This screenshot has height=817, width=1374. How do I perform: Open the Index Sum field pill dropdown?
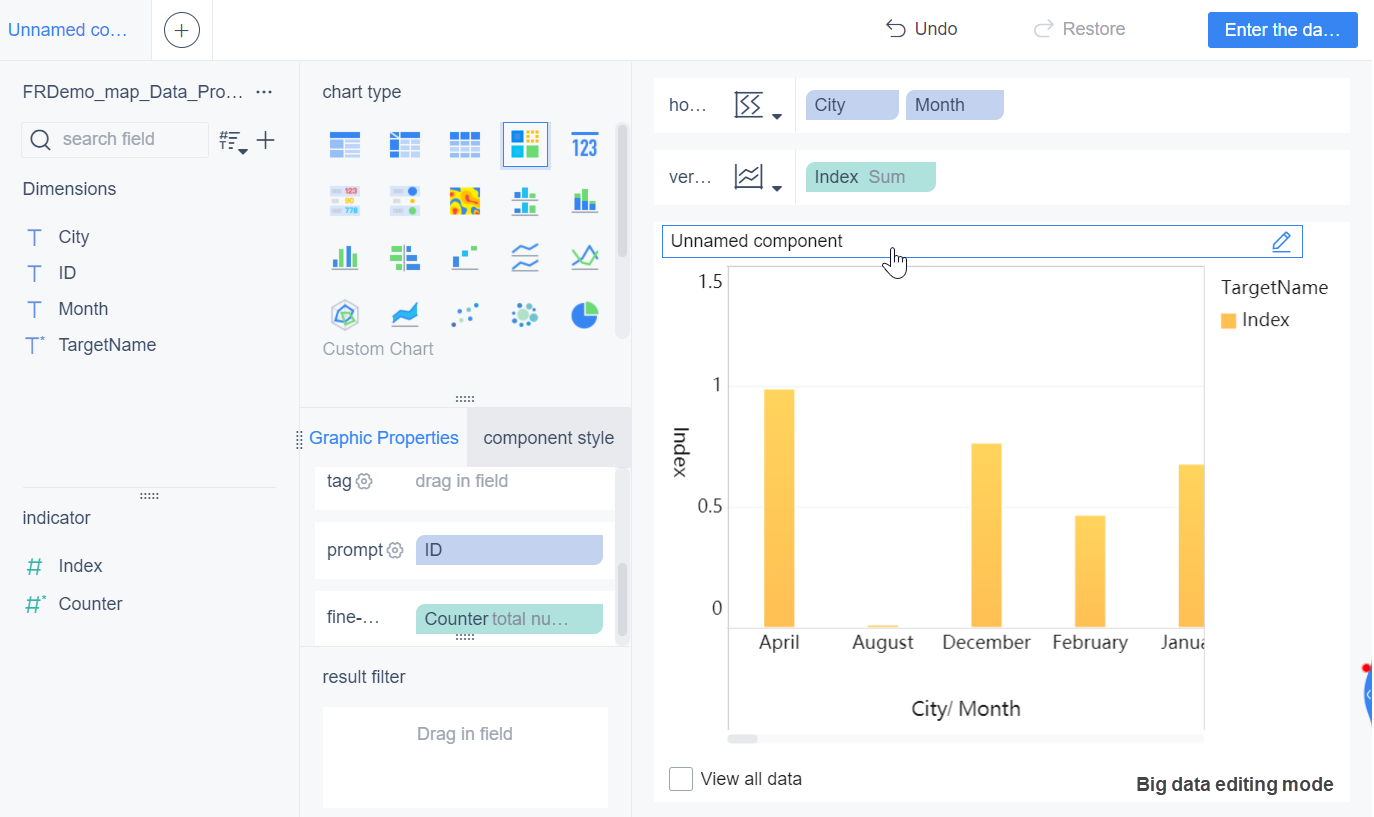tap(870, 177)
